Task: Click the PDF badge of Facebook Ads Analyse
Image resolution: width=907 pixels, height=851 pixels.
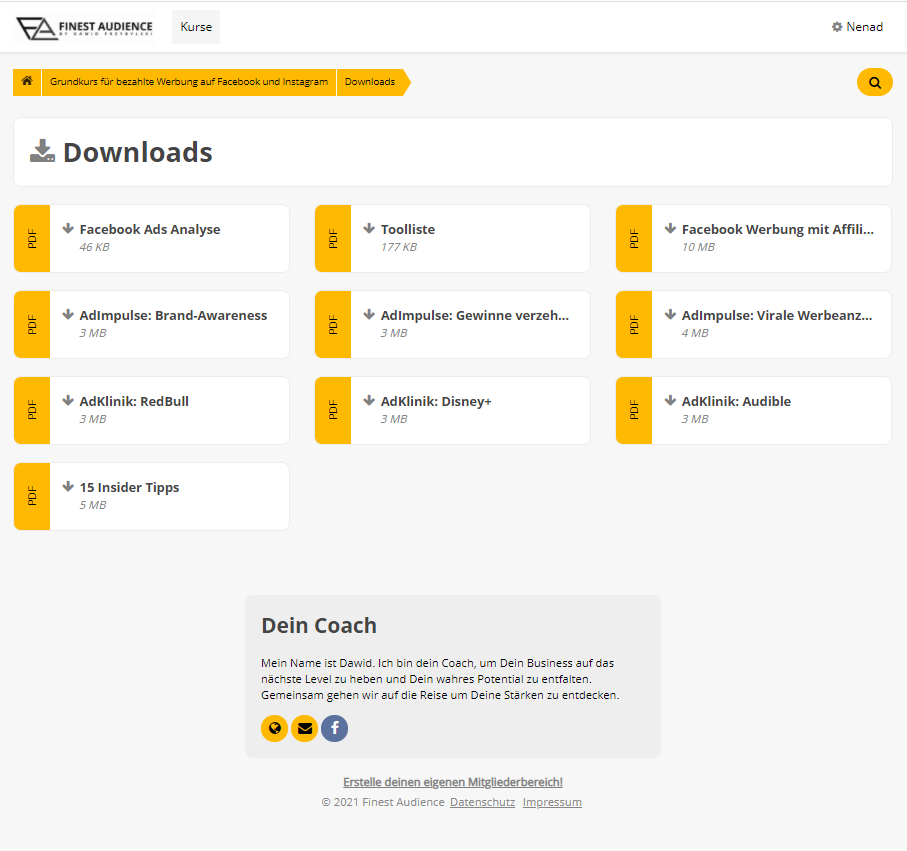Action: [x=32, y=238]
